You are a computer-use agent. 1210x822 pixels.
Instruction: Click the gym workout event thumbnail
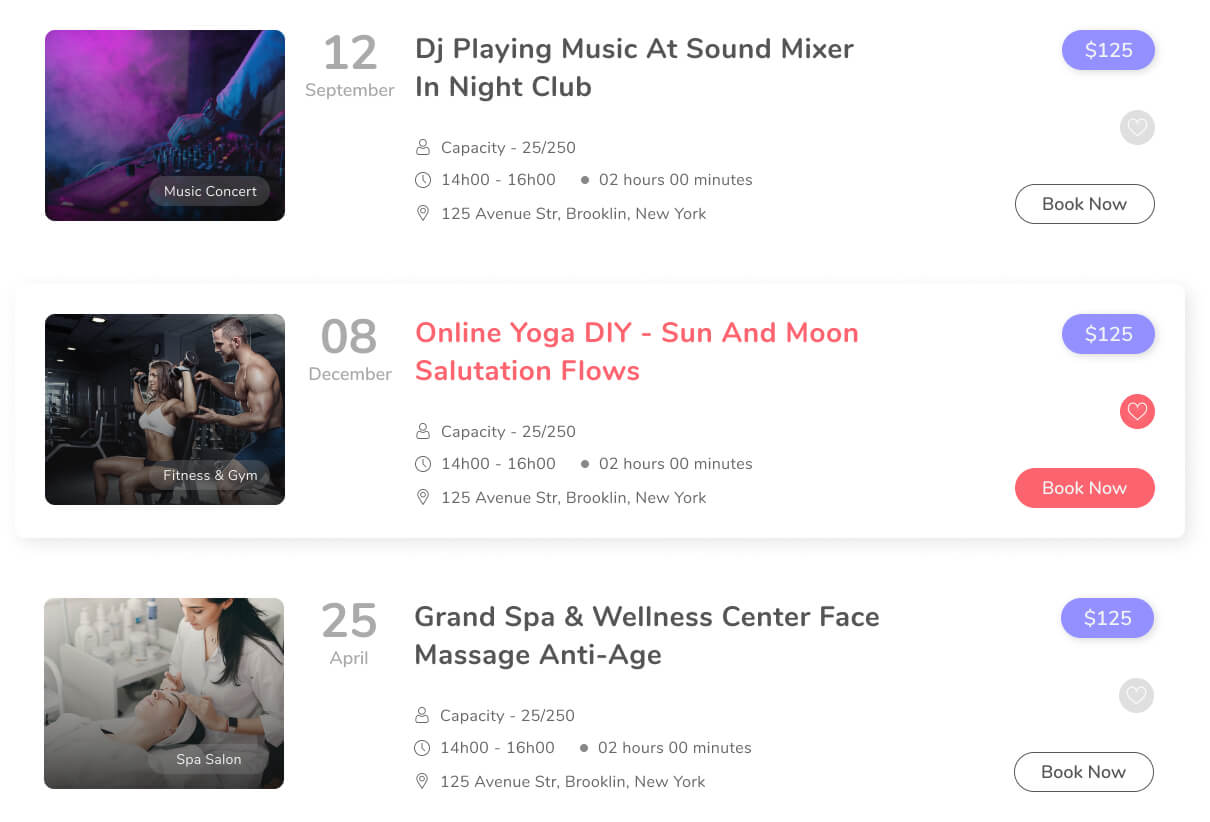click(165, 395)
